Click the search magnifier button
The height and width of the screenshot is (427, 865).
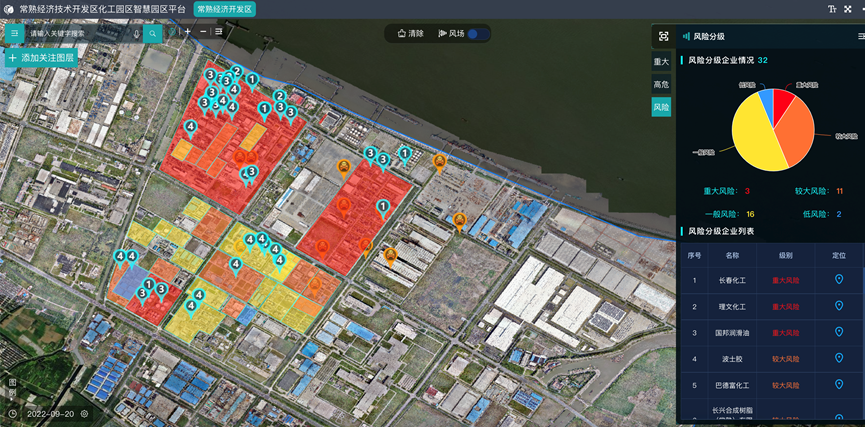pos(152,33)
